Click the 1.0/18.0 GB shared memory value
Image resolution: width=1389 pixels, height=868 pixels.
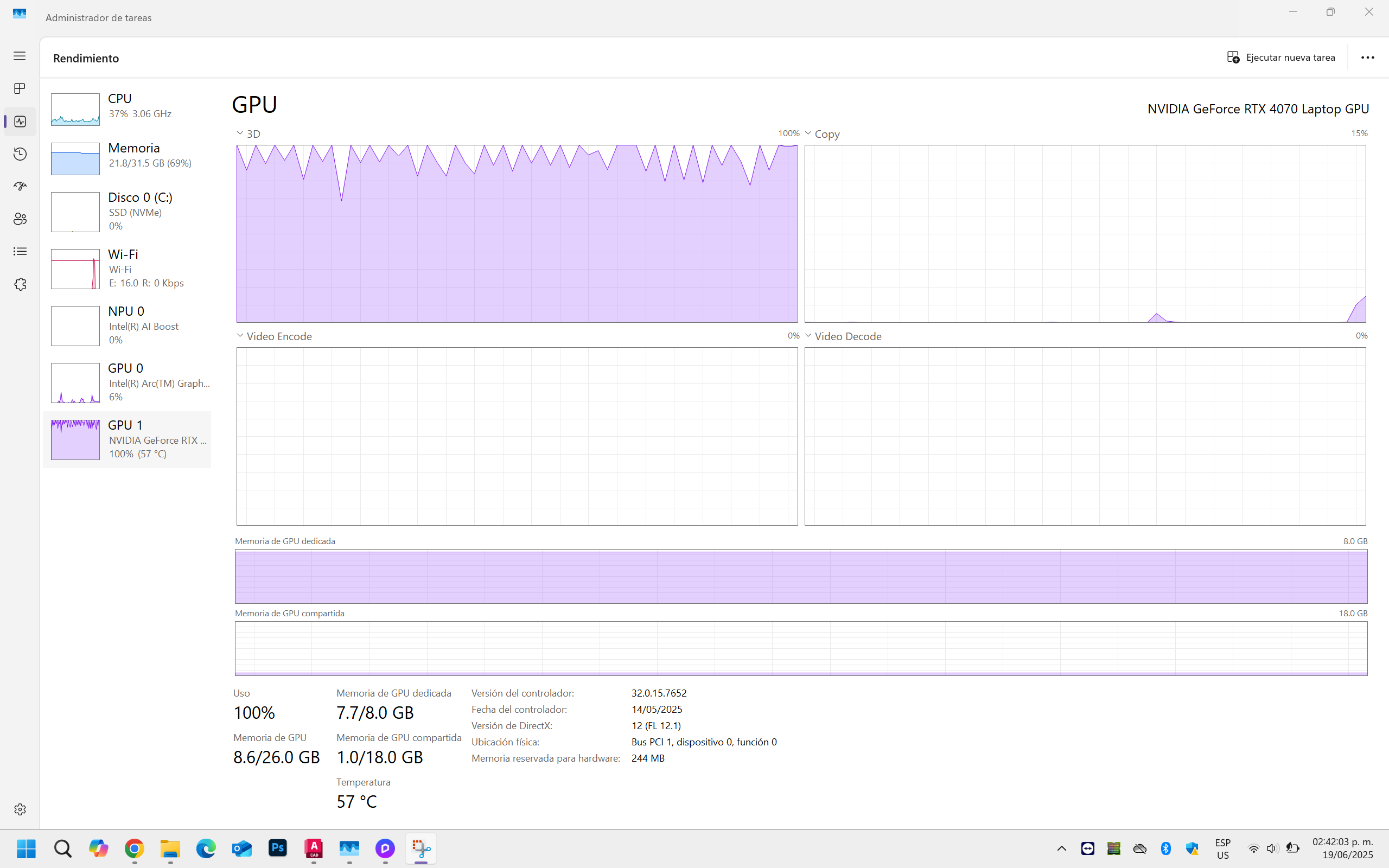[379, 757]
